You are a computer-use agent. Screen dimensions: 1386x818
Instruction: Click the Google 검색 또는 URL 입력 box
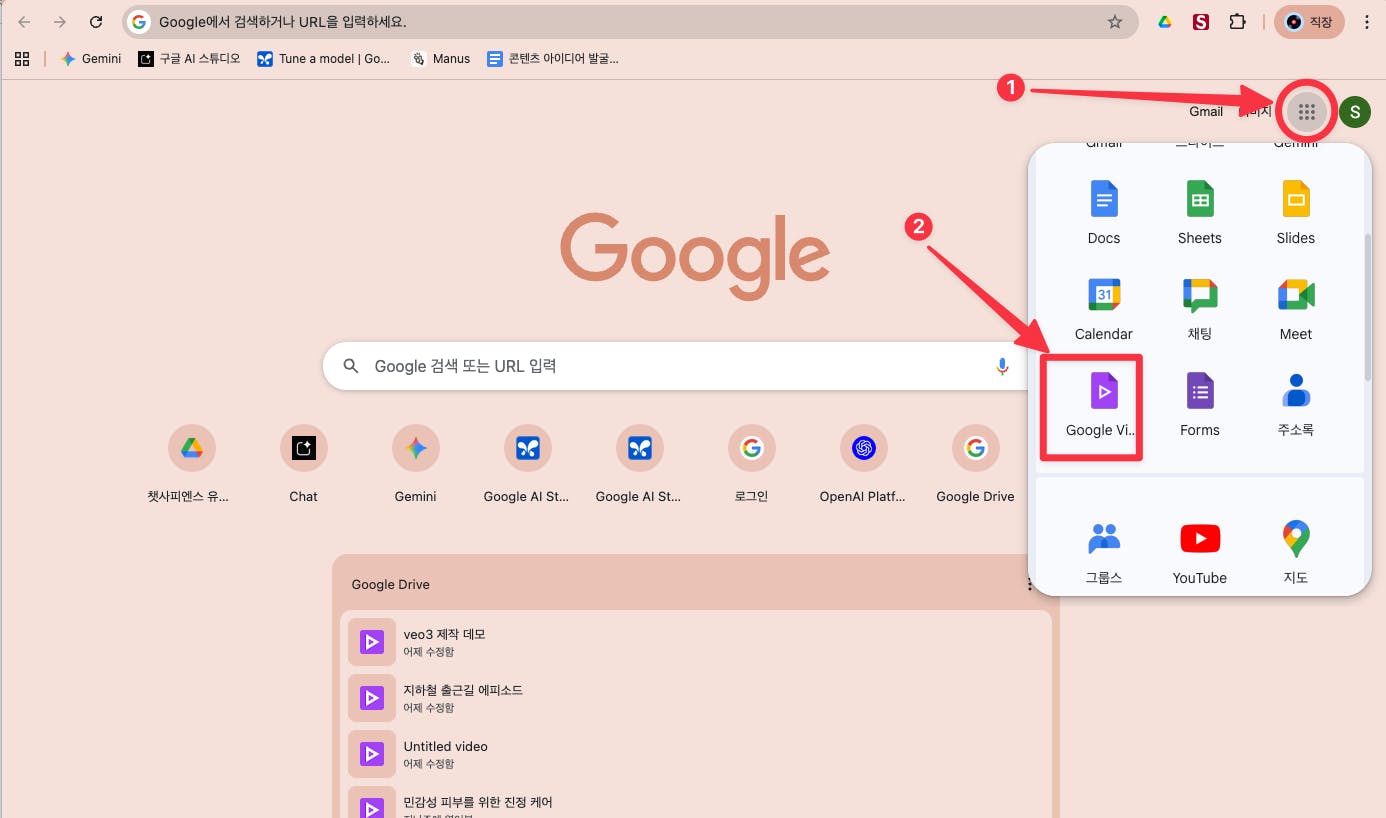(x=676, y=366)
